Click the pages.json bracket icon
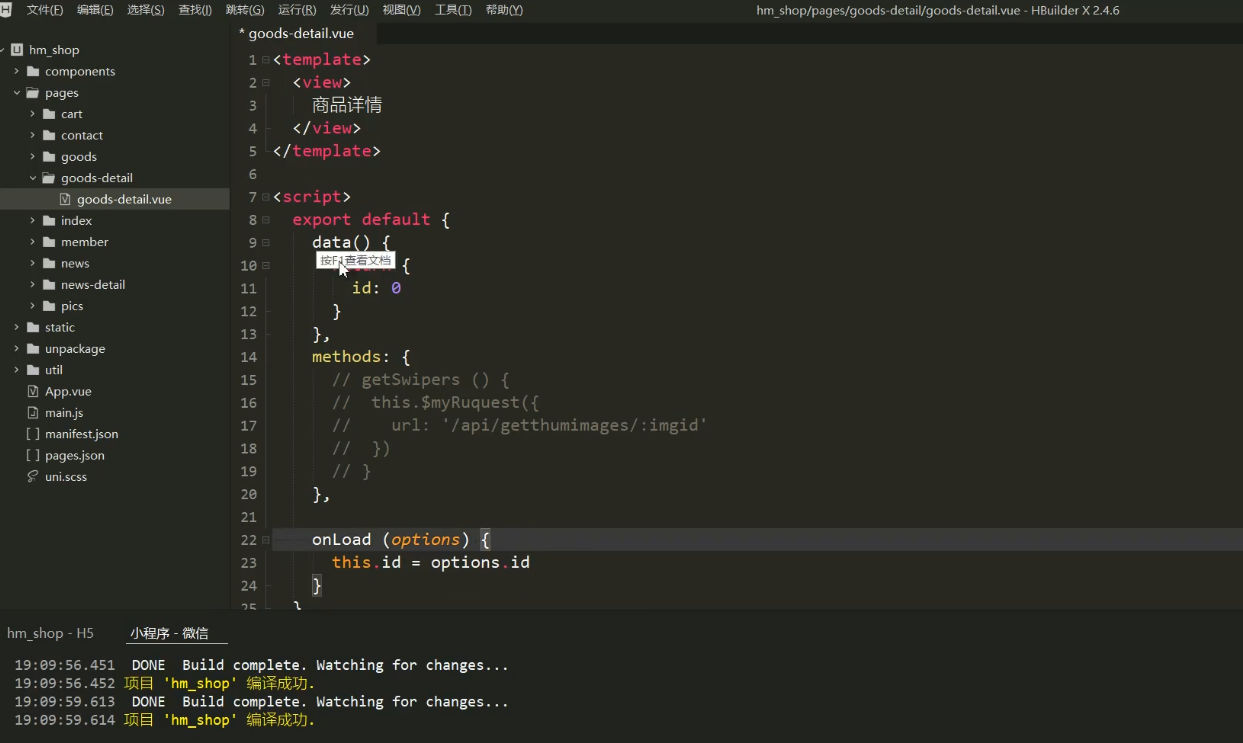Image resolution: width=1243 pixels, height=743 pixels. point(33,455)
